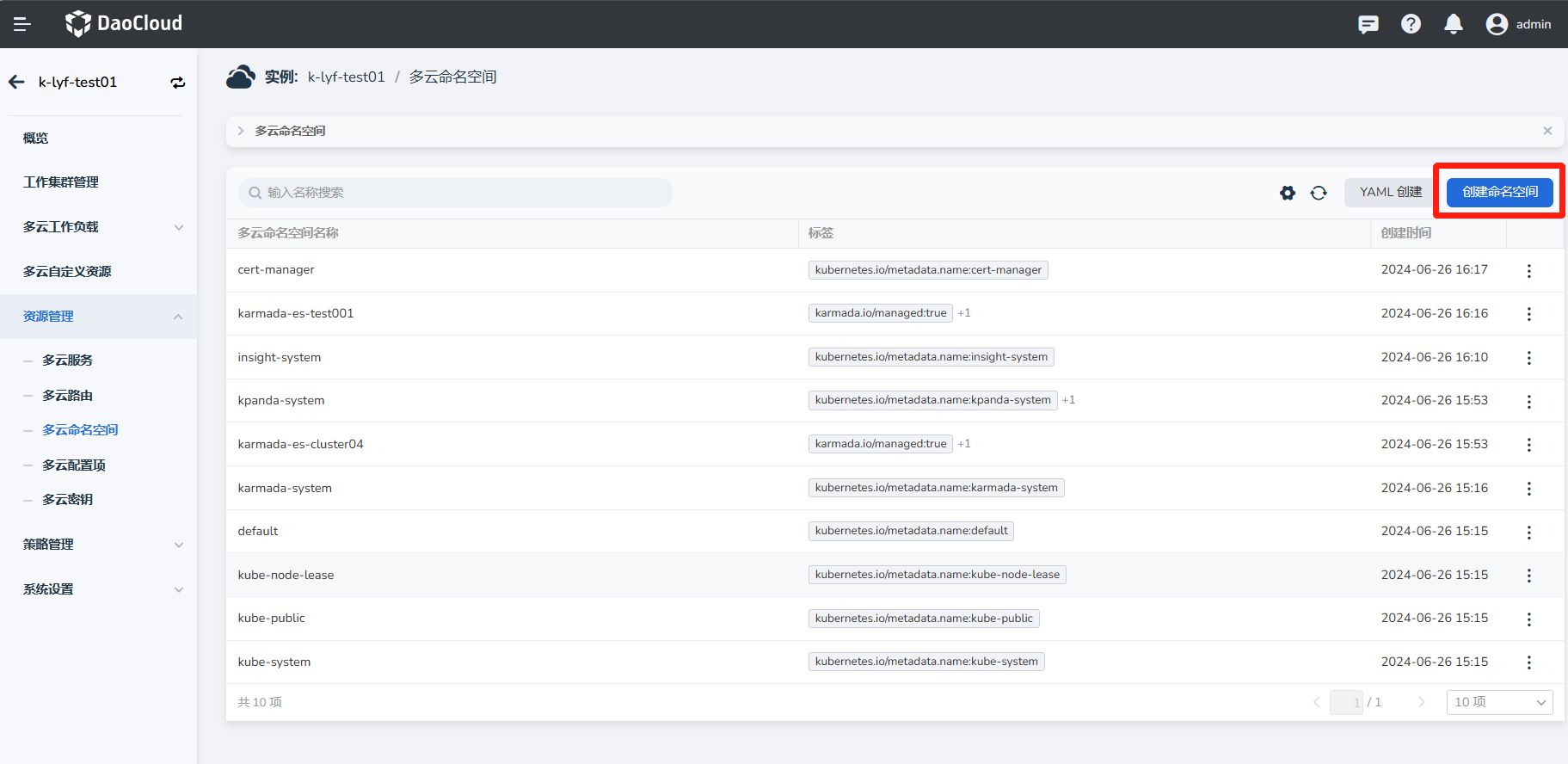Image resolution: width=1568 pixels, height=764 pixels.
Task: Click the YAML 创建 button
Action: [x=1390, y=192]
